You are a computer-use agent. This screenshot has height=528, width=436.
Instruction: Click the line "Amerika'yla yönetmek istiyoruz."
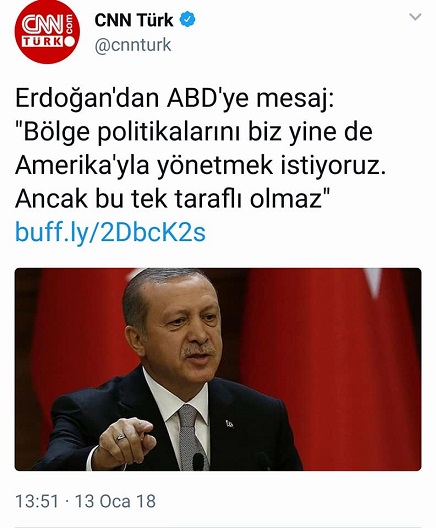200,165
